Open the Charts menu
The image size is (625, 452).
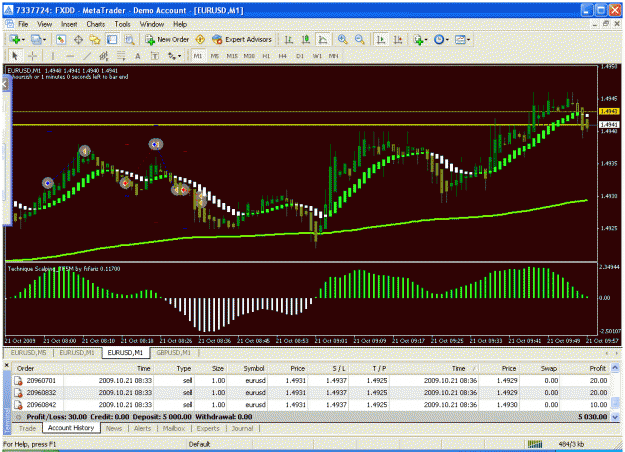pyautogui.click(x=96, y=24)
